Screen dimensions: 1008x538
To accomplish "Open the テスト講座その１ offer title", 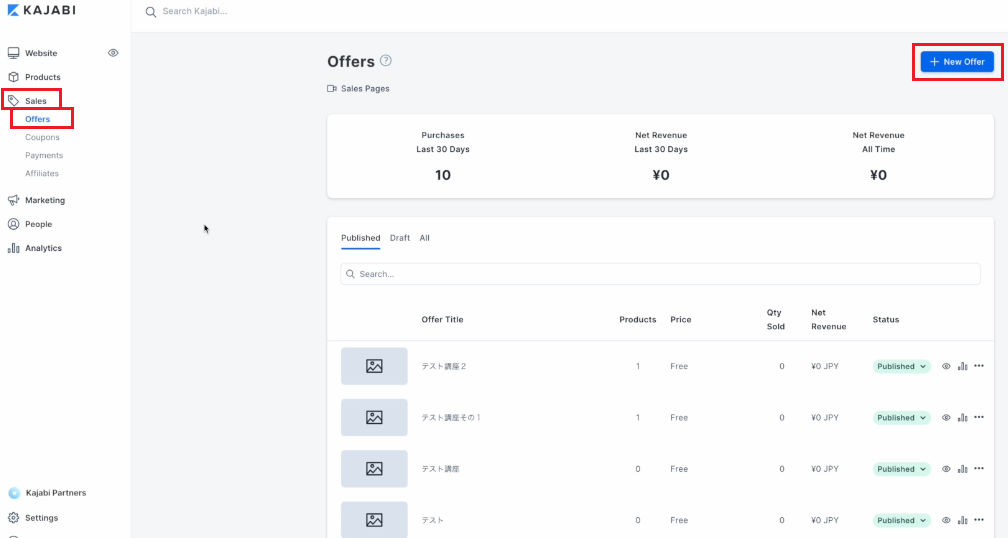I will (451, 418).
